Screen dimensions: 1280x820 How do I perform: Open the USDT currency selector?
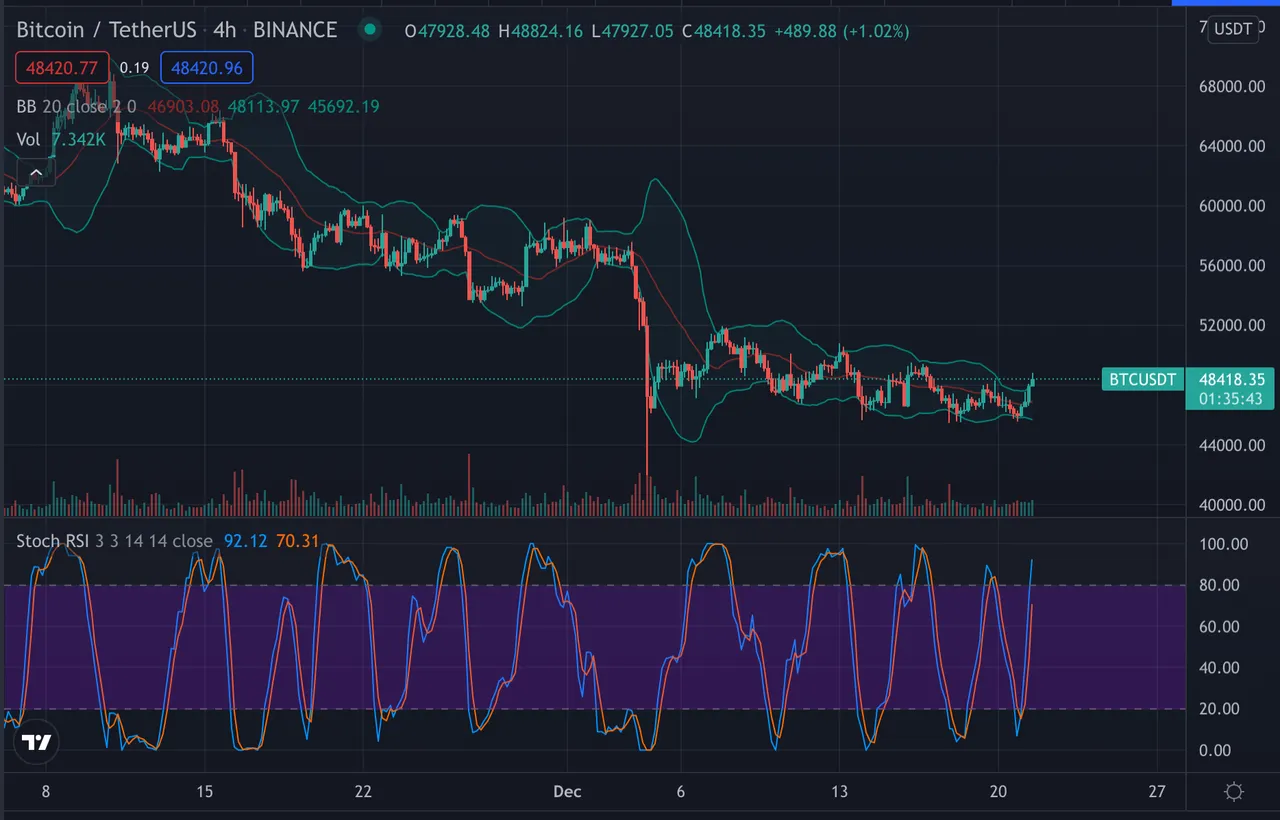pos(1233,28)
